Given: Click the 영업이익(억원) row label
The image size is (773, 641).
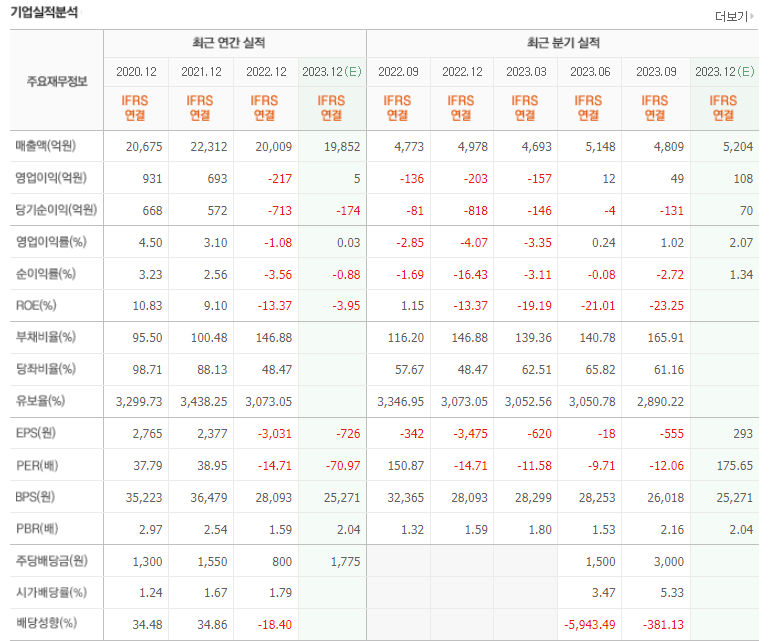Looking at the screenshot, I should click(51, 178).
